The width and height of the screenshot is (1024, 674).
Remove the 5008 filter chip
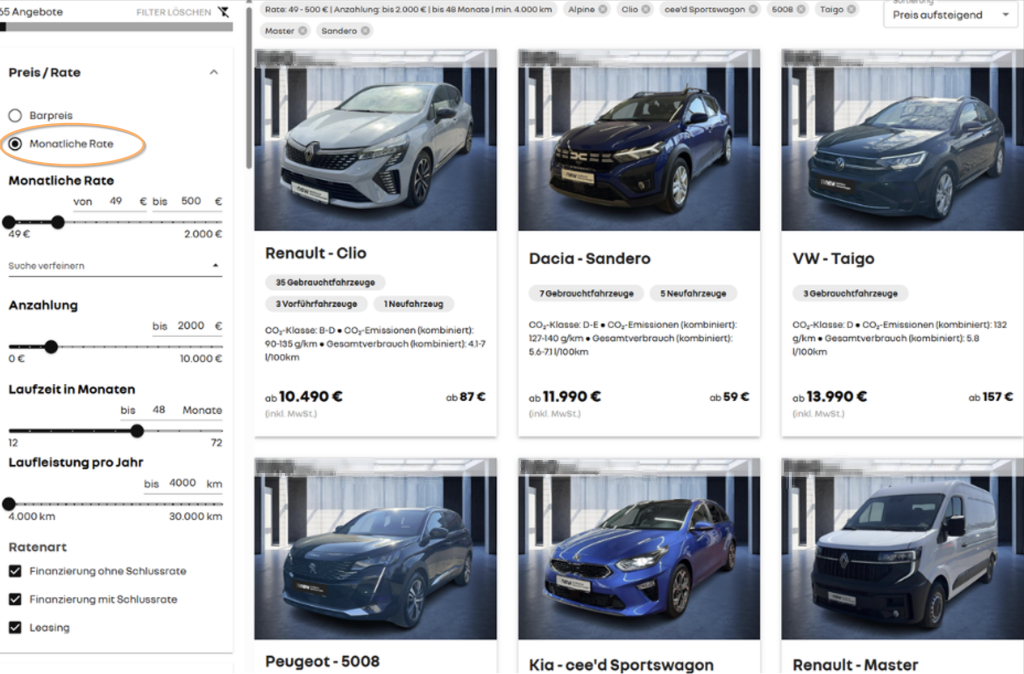point(801,9)
